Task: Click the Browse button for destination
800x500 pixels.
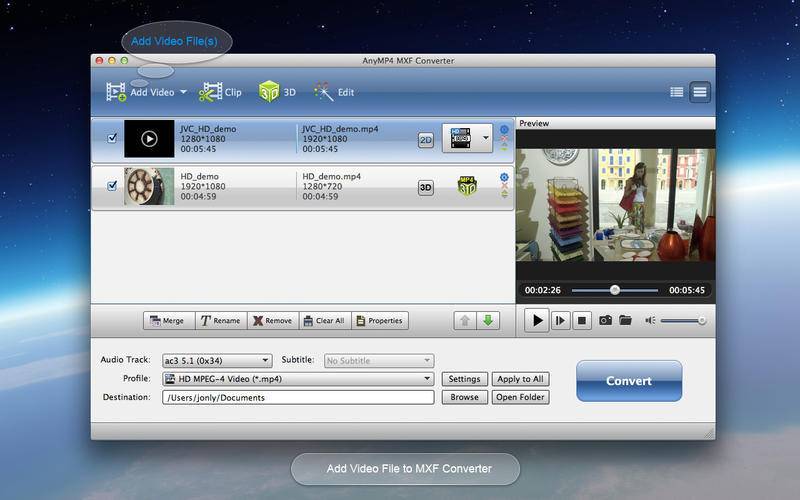Action: click(464, 397)
